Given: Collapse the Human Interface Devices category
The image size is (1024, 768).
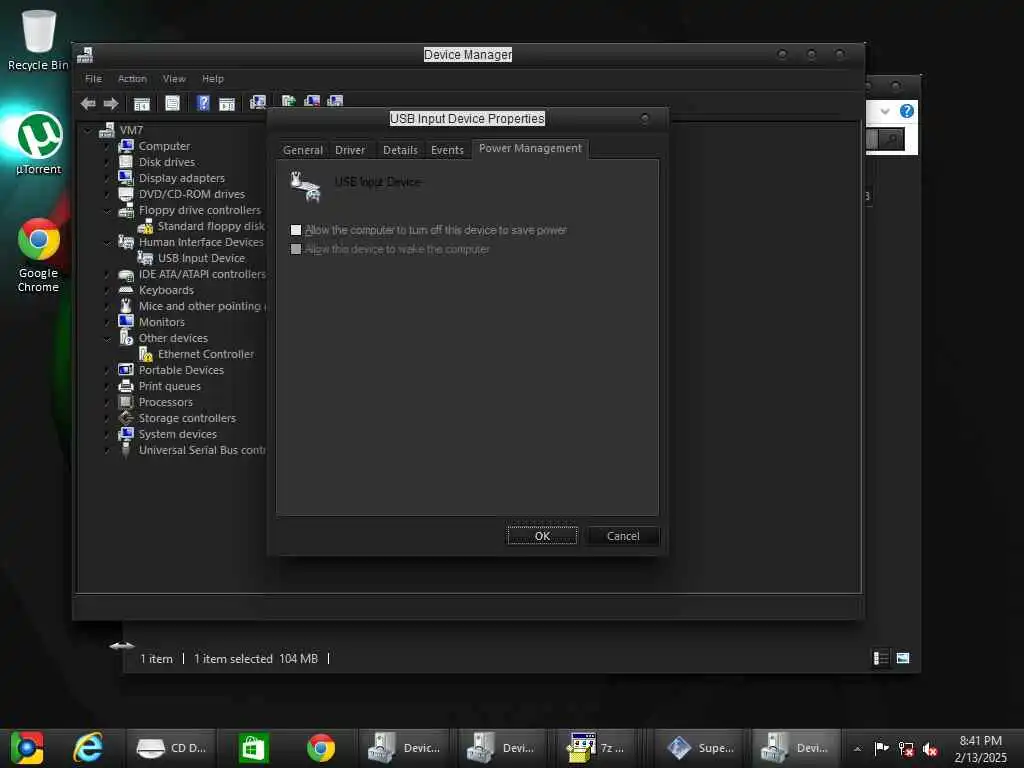Looking at the screenshot, I should (107, 242).
